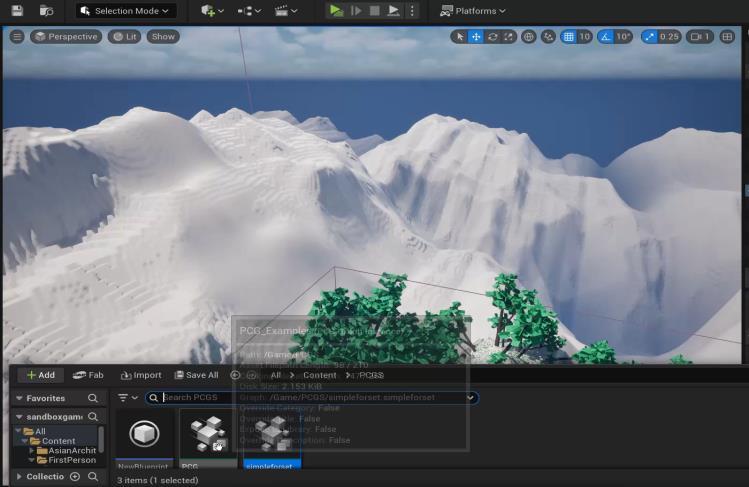Image resolution: width=749 pixels, height=487 pixels.
Task: Open the browse content icon next to save
Action: click(46, 11)
